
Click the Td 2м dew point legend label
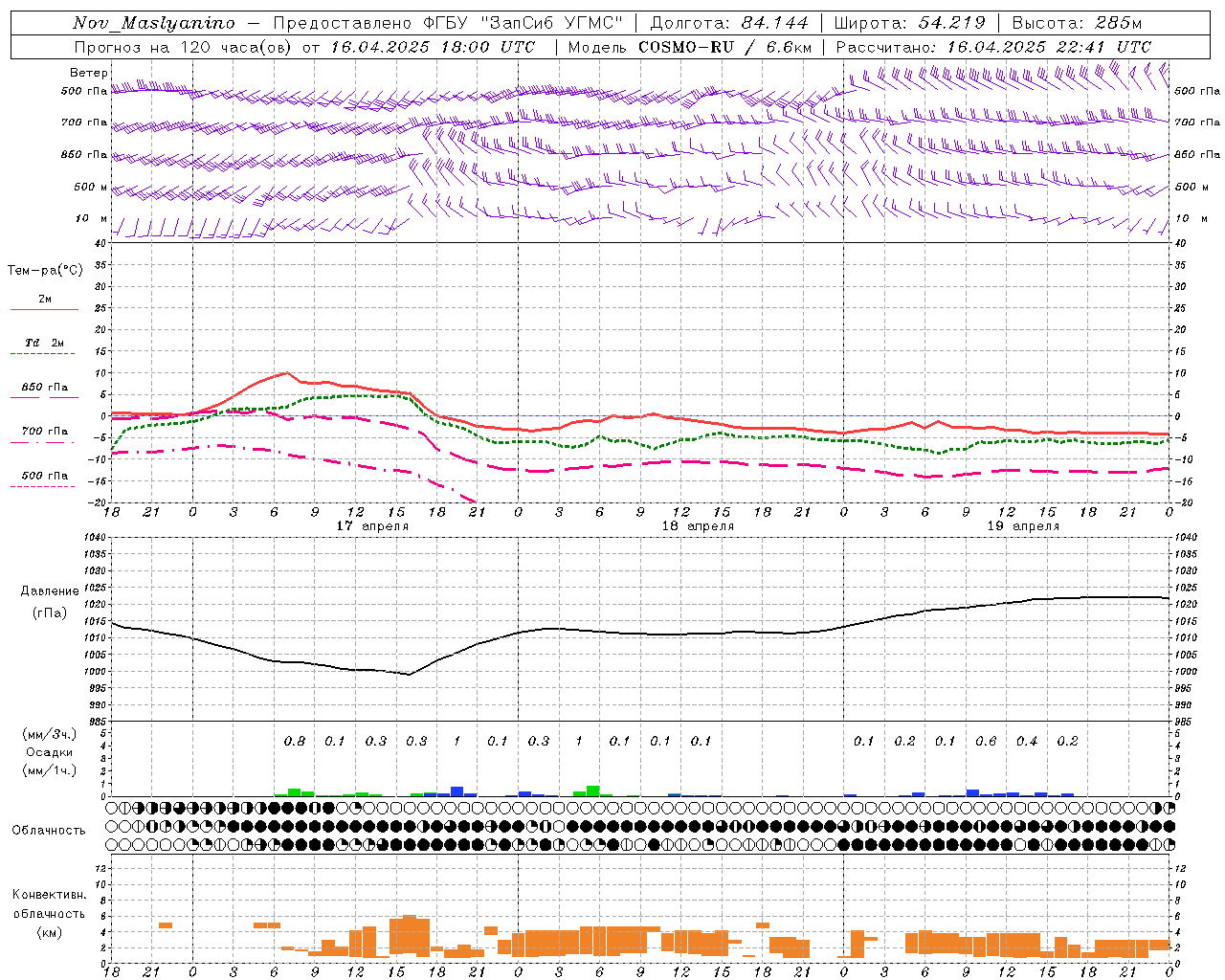tap(45, 343)
